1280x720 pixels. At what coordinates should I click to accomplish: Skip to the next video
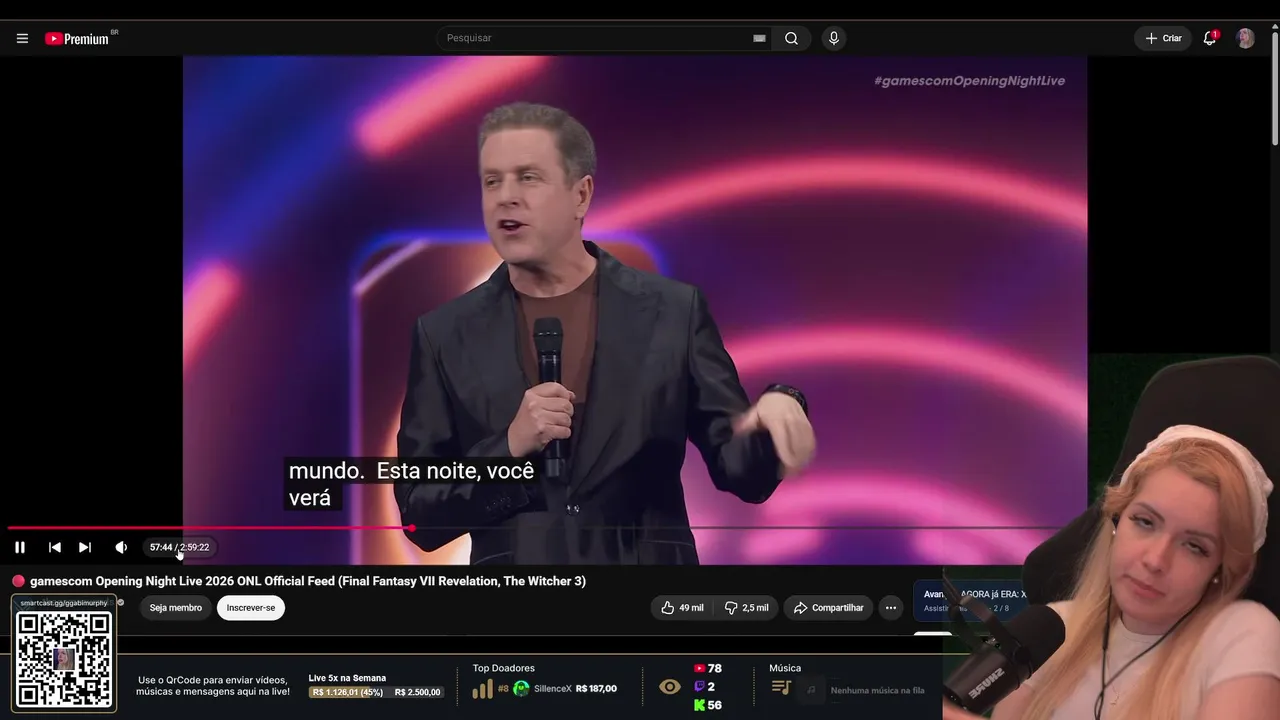pyautogui.click(x=85, y=547)
